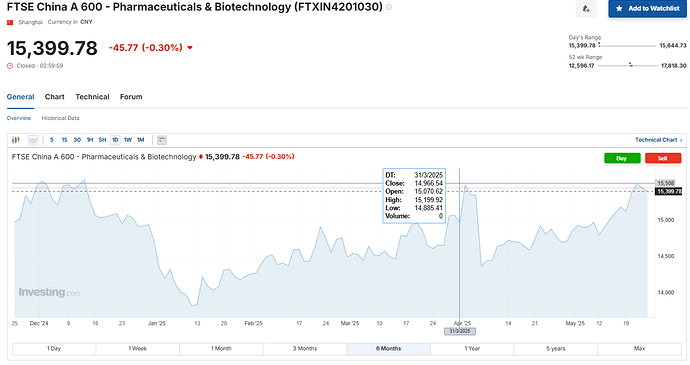The height and width of the screenshot is (365, 690).
Task: Click the info icon next to index title
Action: [x=389, y=7]
